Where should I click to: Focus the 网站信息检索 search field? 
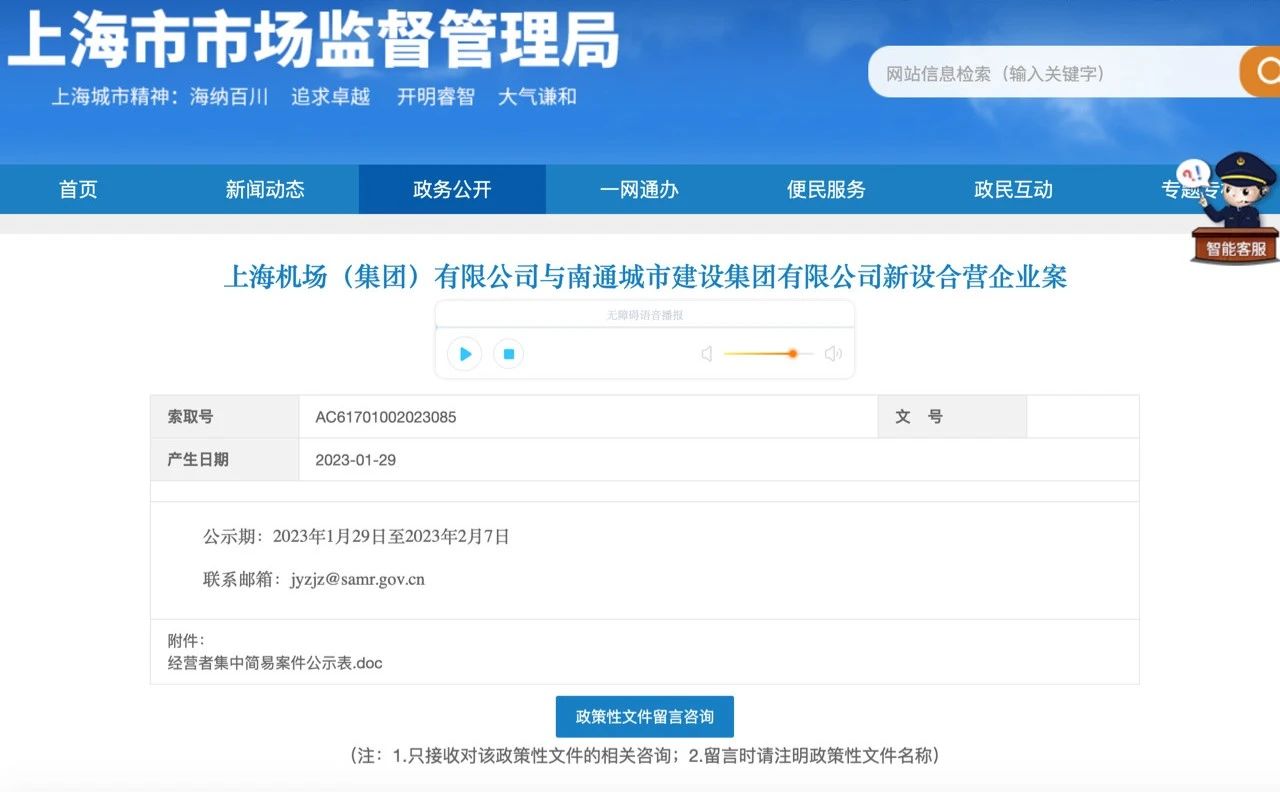[1053, 73]
